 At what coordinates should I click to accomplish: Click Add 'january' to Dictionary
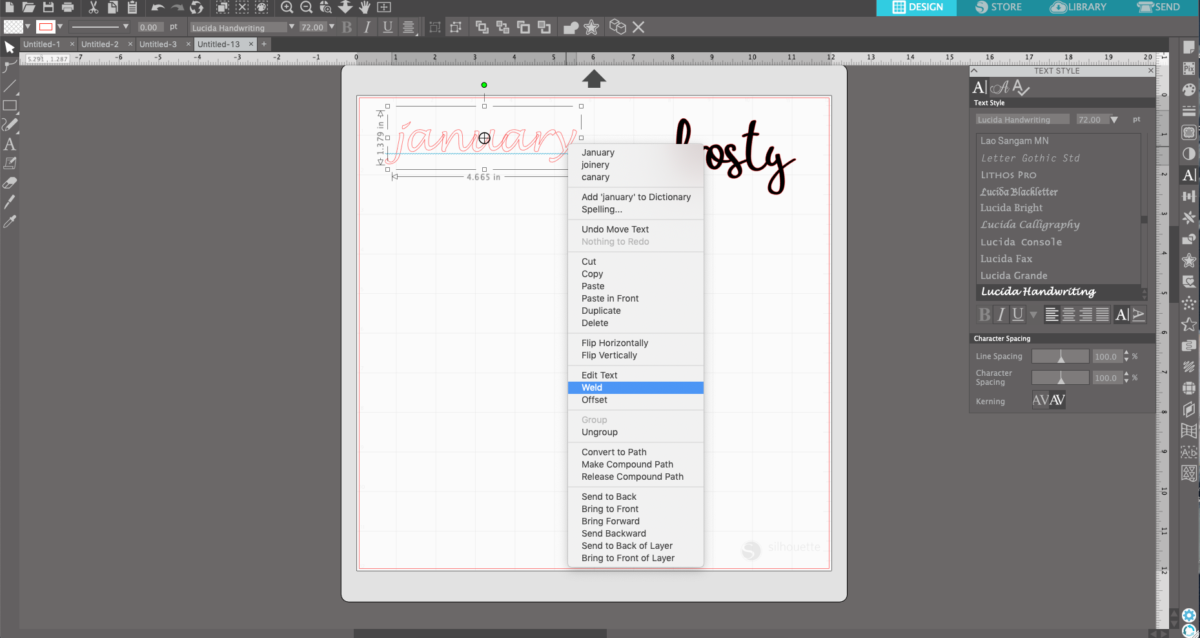coord(636,197)
